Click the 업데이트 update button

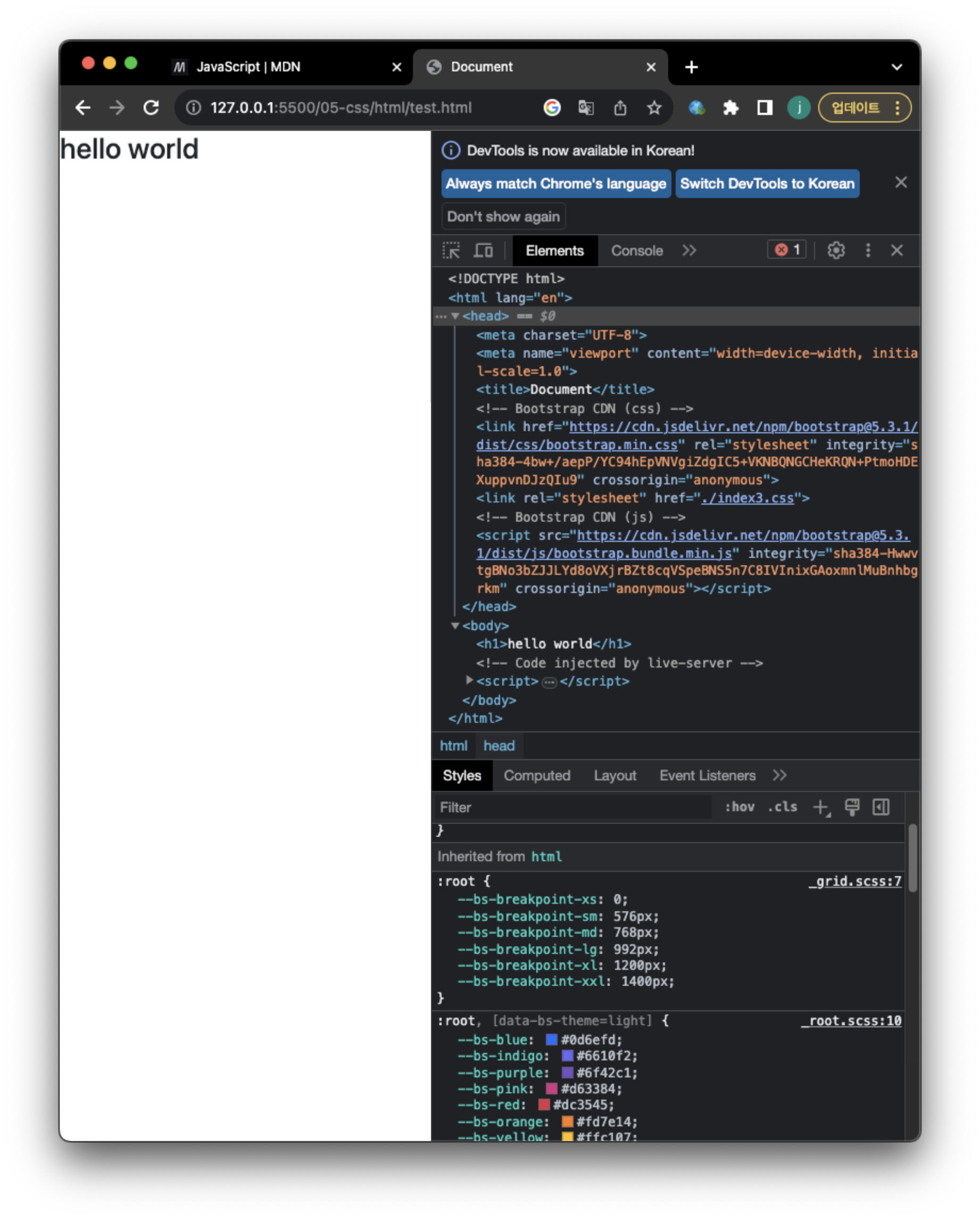point(863,108)
